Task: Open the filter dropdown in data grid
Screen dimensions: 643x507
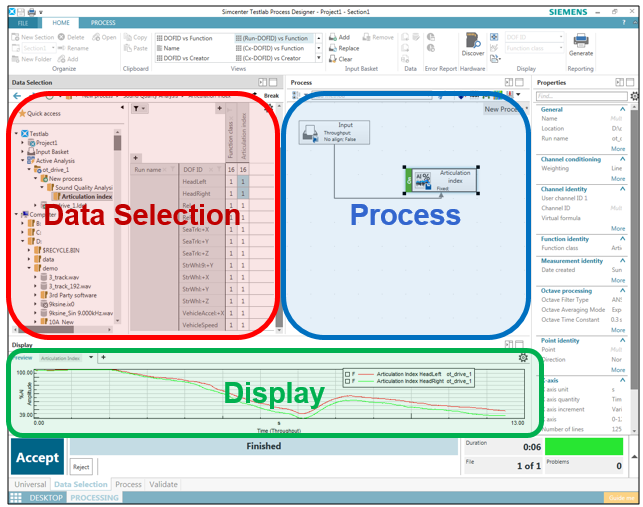Action: click(139, 108)
